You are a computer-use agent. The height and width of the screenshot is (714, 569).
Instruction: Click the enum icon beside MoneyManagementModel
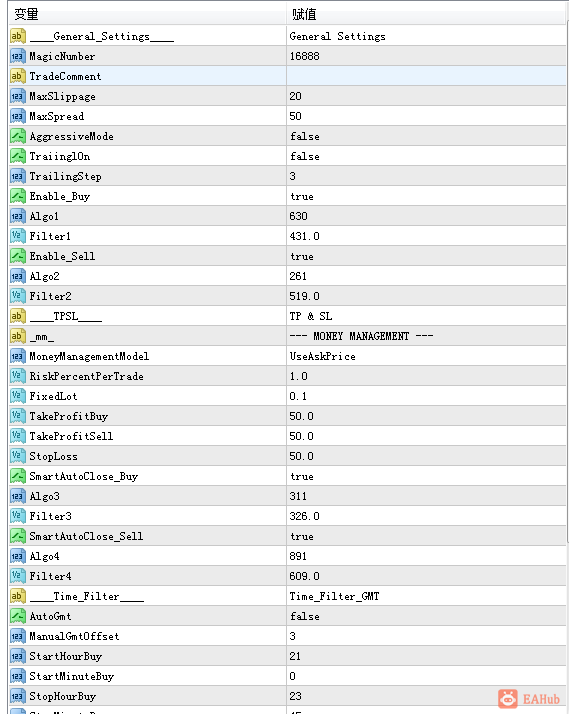tap(17, 356)
